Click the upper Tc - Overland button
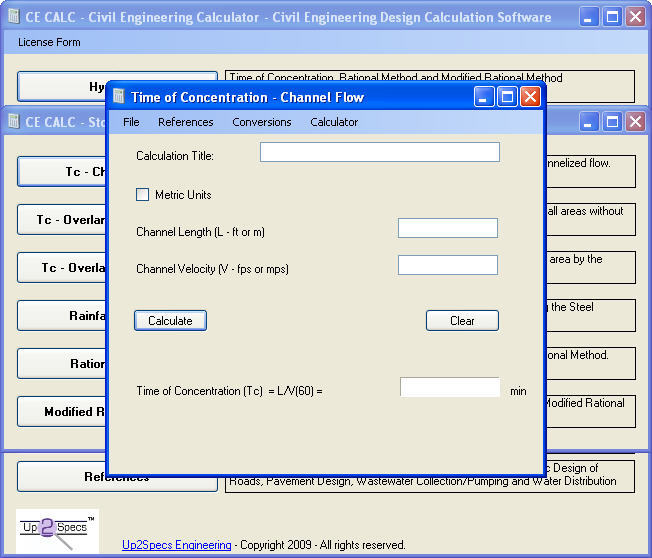This screenshot has height=558, width=652. point(62,220)
